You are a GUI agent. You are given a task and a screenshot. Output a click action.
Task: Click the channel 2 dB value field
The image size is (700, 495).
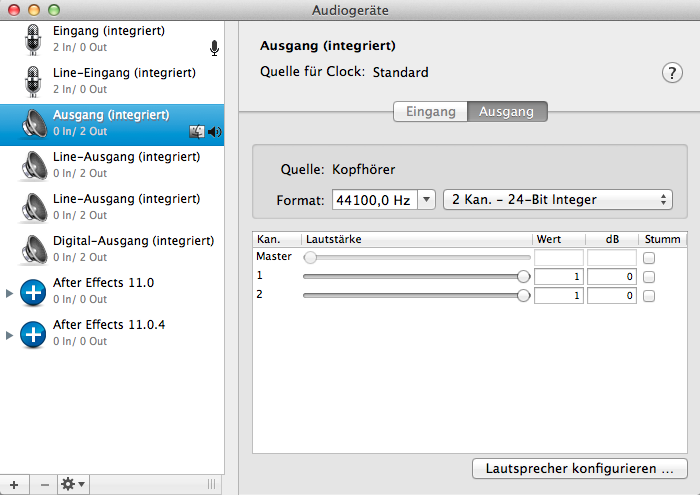coord(611,296)
